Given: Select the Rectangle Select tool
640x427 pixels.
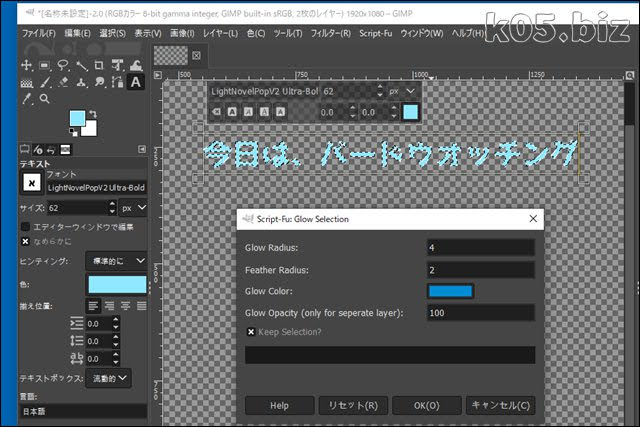Looking at the screenshot, I should [44, 65].
